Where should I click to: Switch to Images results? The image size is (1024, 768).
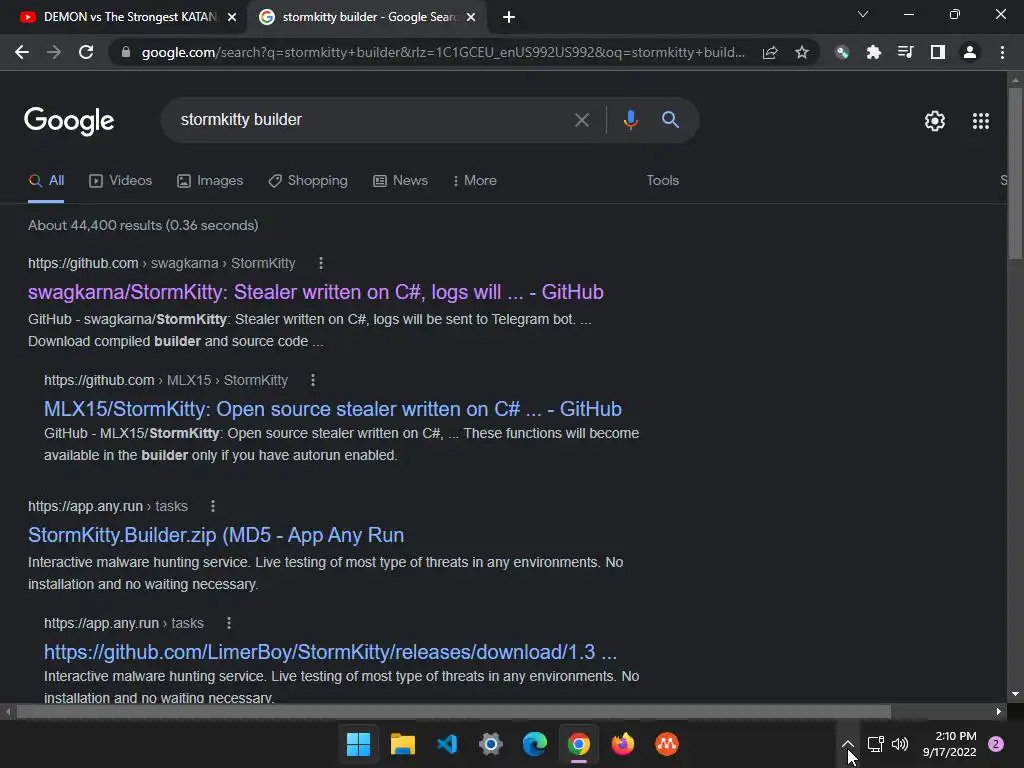210,181
